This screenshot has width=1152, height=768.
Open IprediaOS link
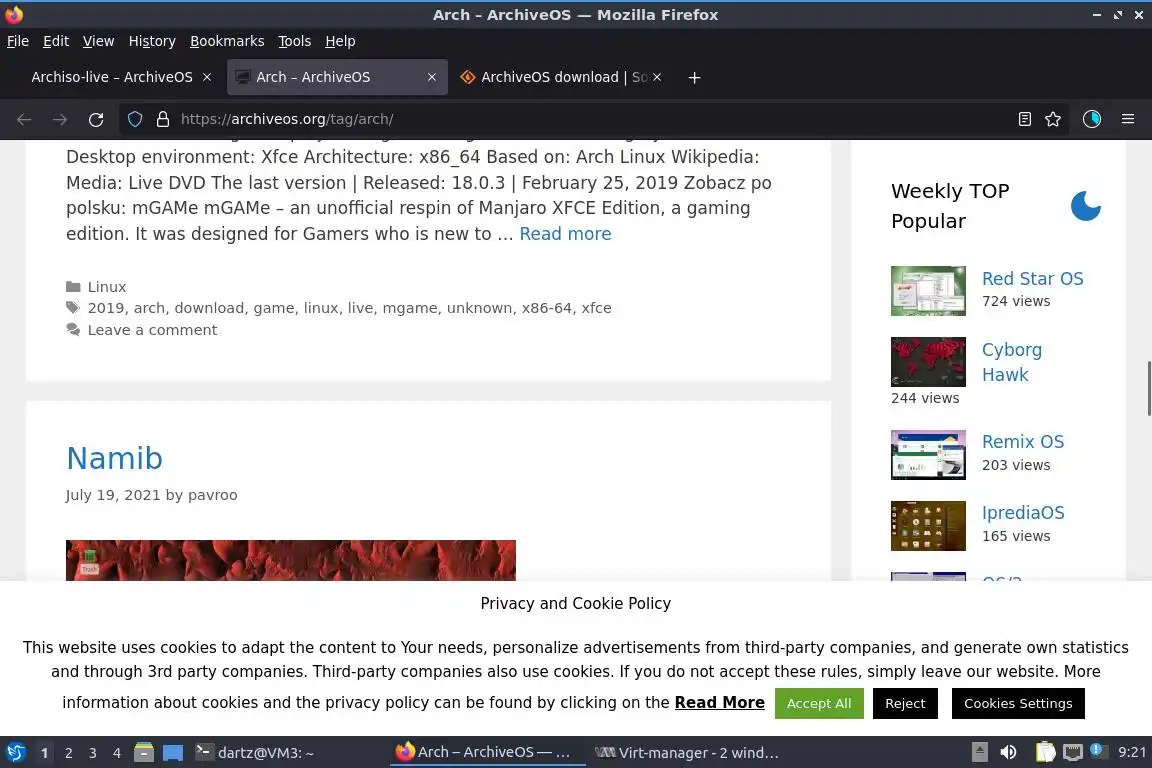coord(1023,513)
